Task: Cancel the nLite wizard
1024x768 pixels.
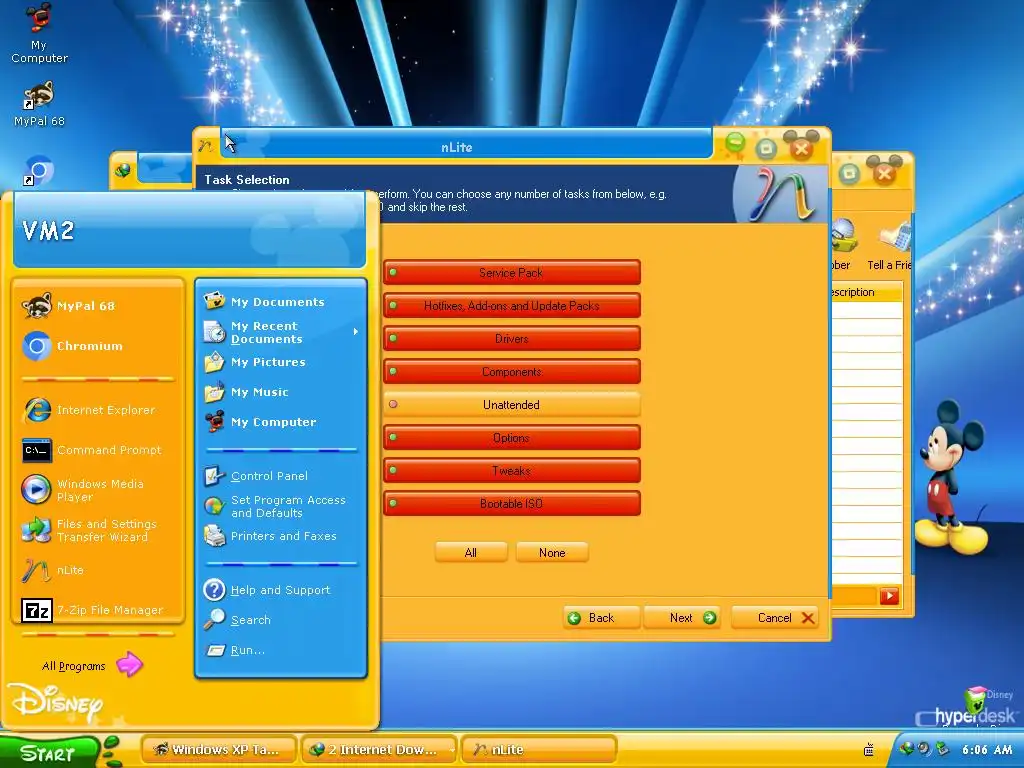Action: [x=775, y=618]
